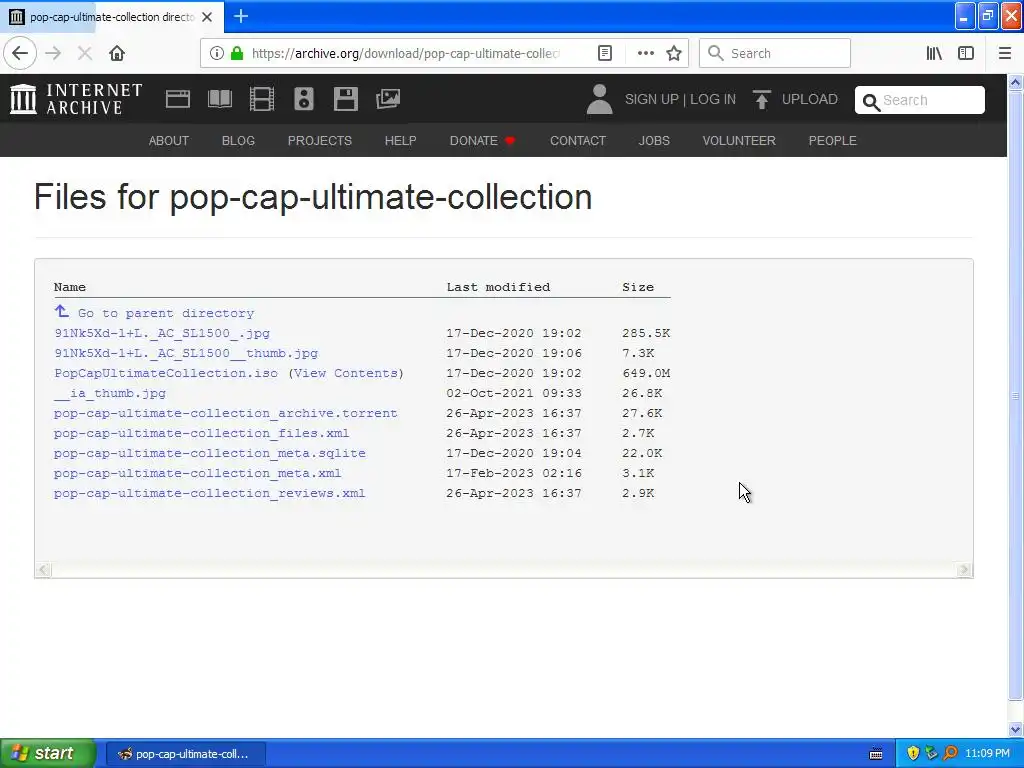This screenshot has width=1024, height=768.
Task: Click the upload arrow icon
Action: coord(761,99)
